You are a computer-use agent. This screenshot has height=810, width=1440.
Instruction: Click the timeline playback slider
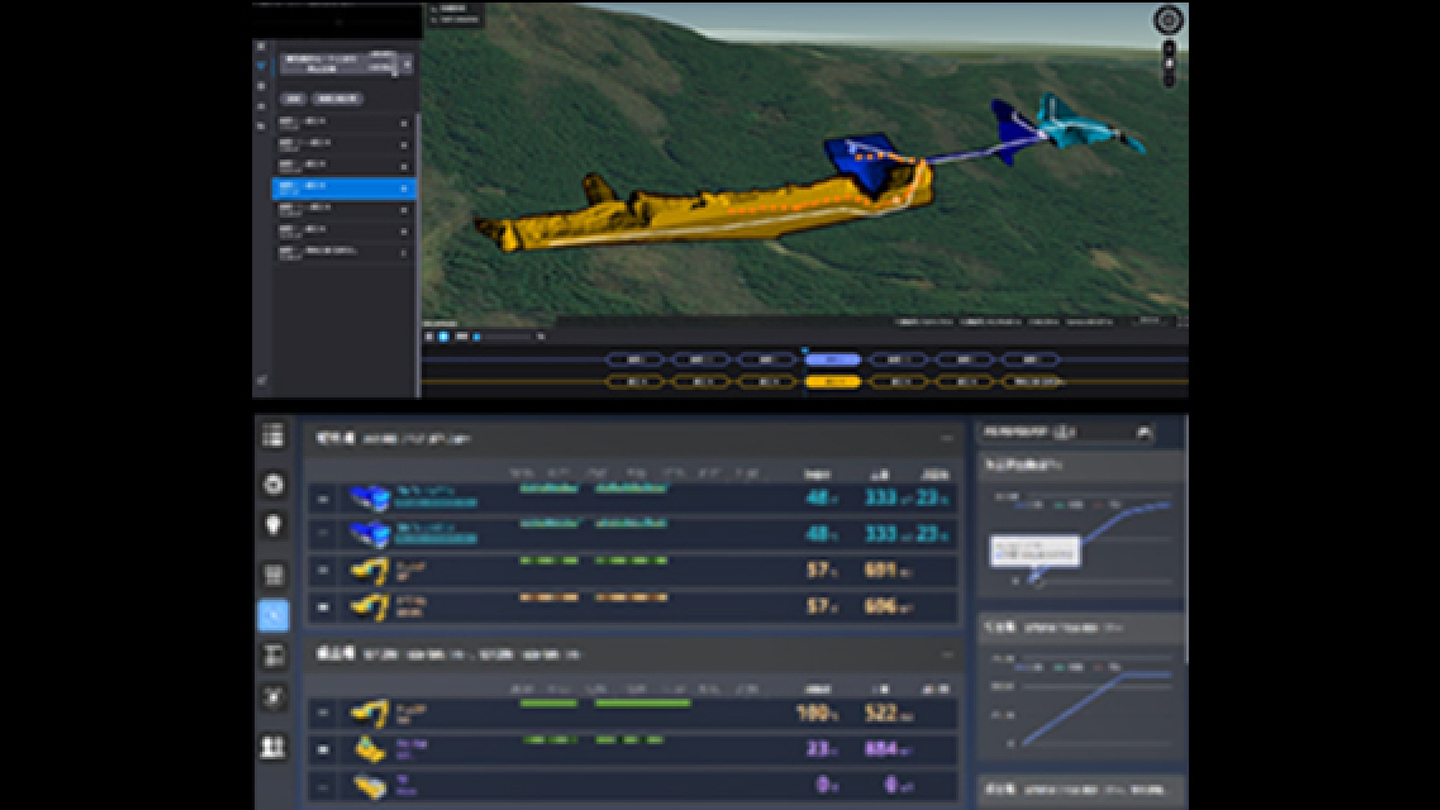[x=505, y=337]
